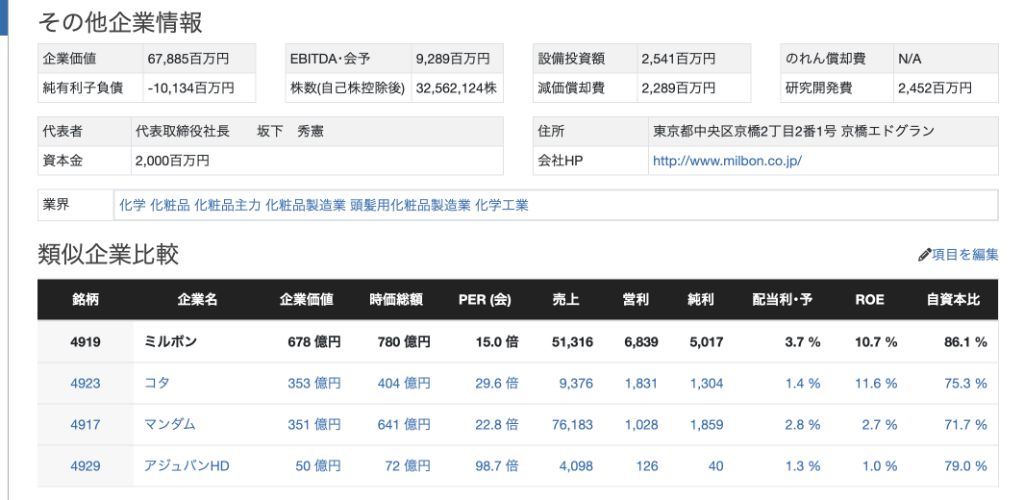Click the 企業価値 column header
The width and height of the screenshot is (1024, 500).
click(x=306, y=300)
